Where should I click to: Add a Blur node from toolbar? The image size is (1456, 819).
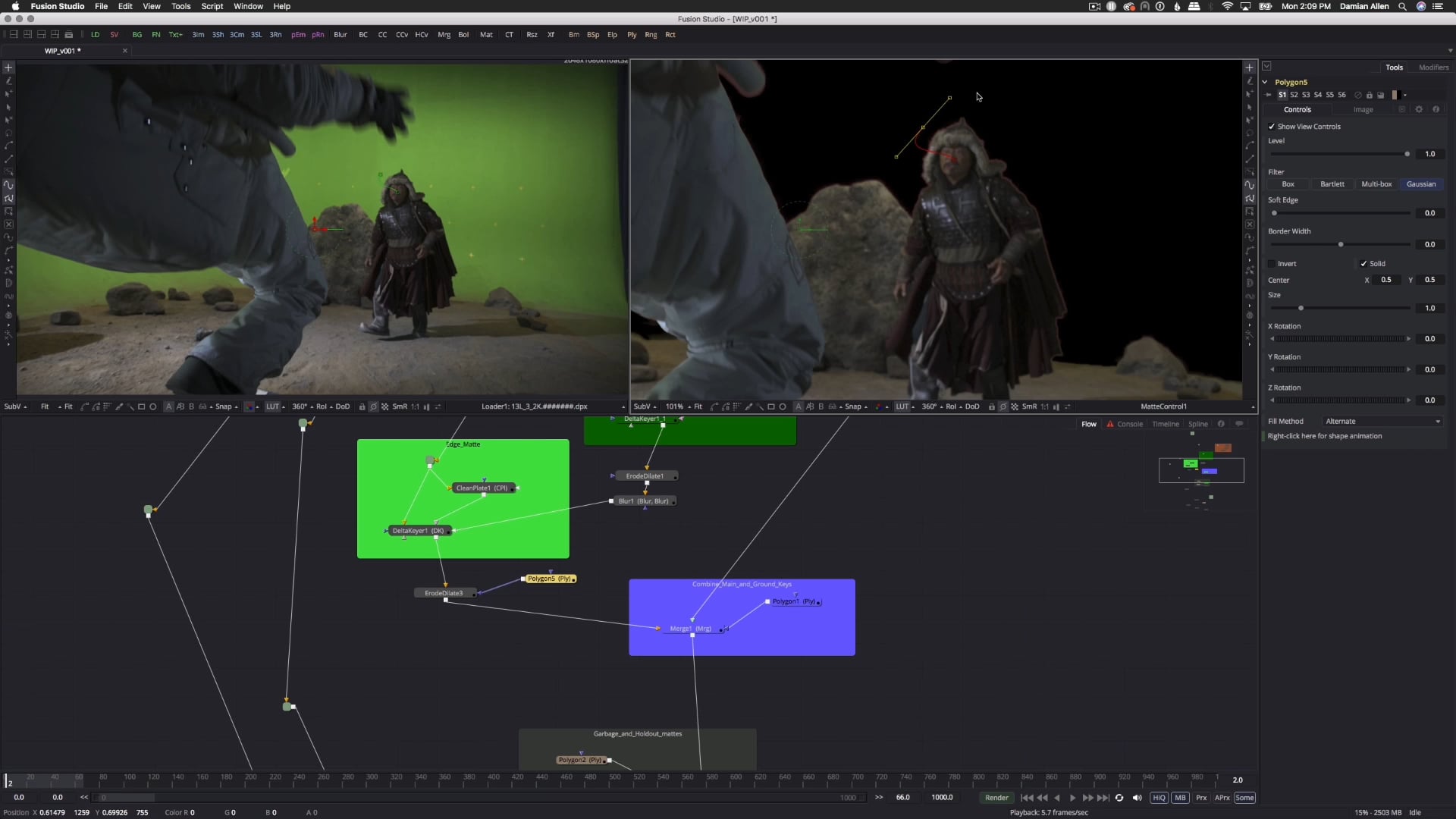tap(340, 35)
